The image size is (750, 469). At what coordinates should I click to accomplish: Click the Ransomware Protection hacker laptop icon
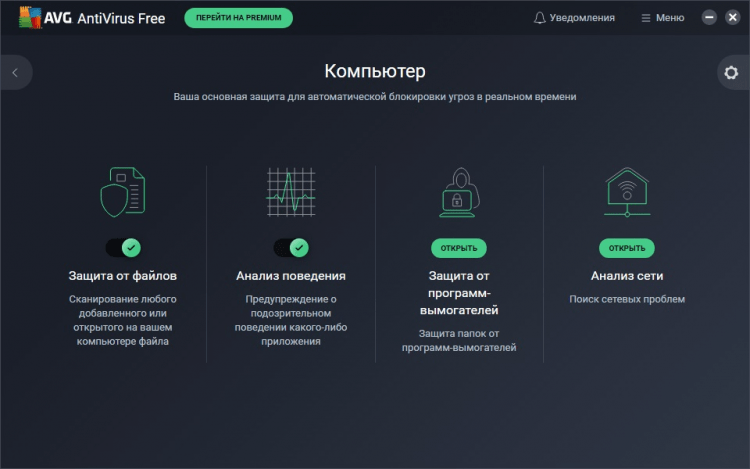(458, 192)
